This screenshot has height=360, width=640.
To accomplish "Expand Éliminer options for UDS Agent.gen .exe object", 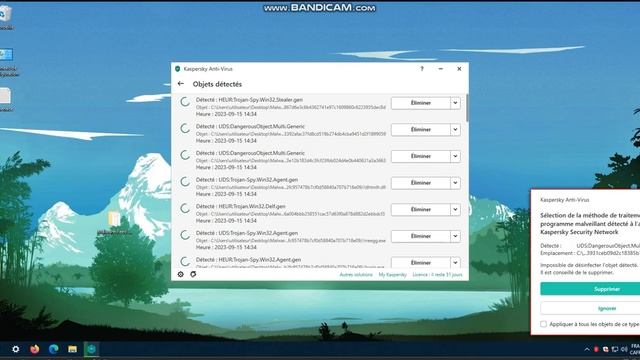I will 456,236.
